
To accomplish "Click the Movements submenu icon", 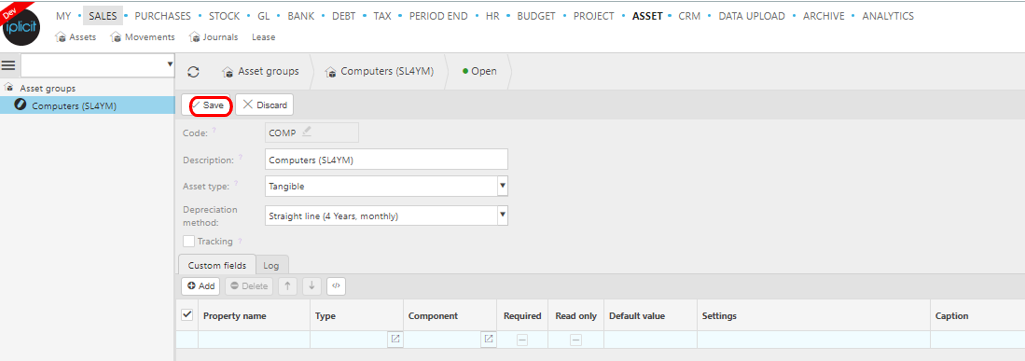I will pos(116,37).
